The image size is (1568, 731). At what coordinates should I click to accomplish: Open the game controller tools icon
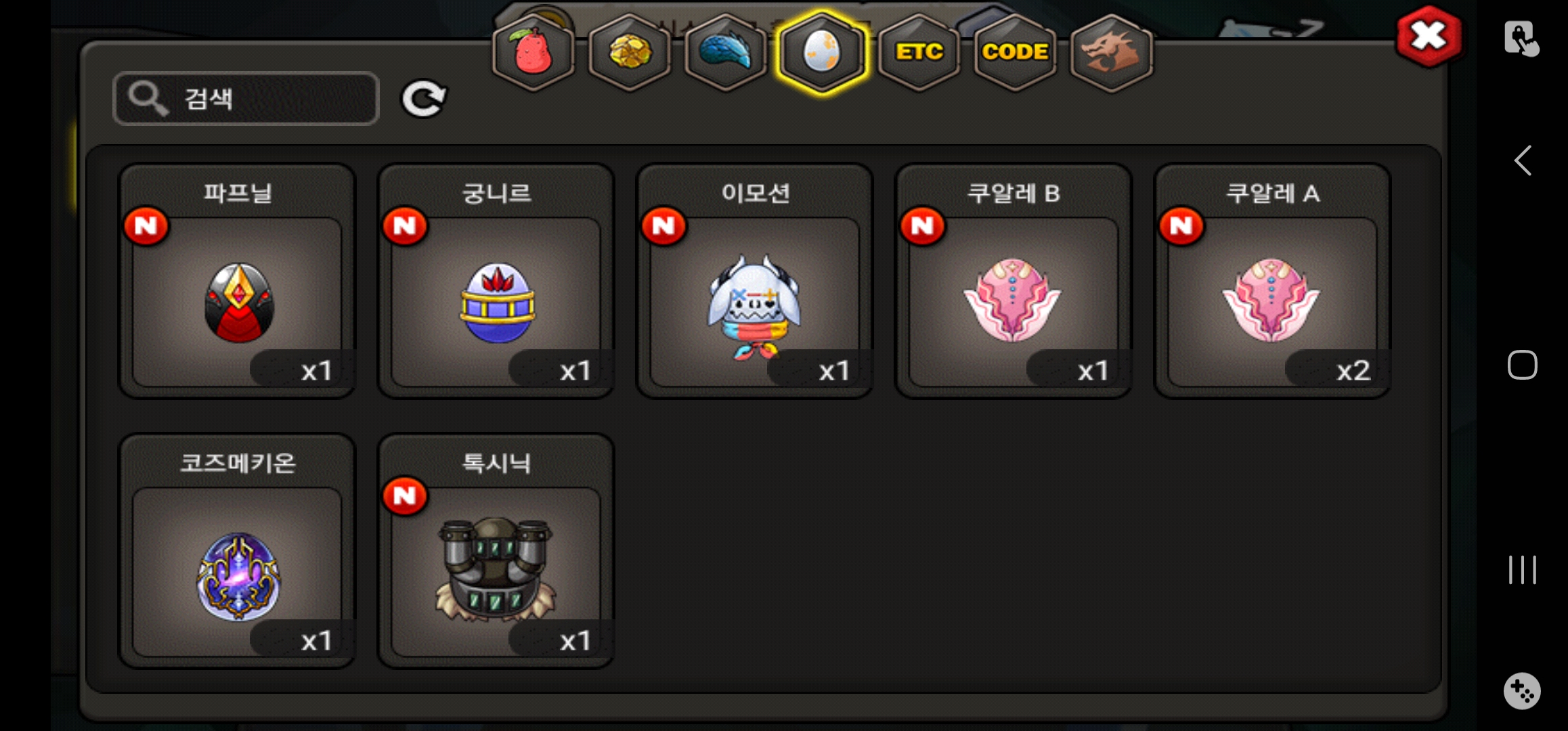1522,691
